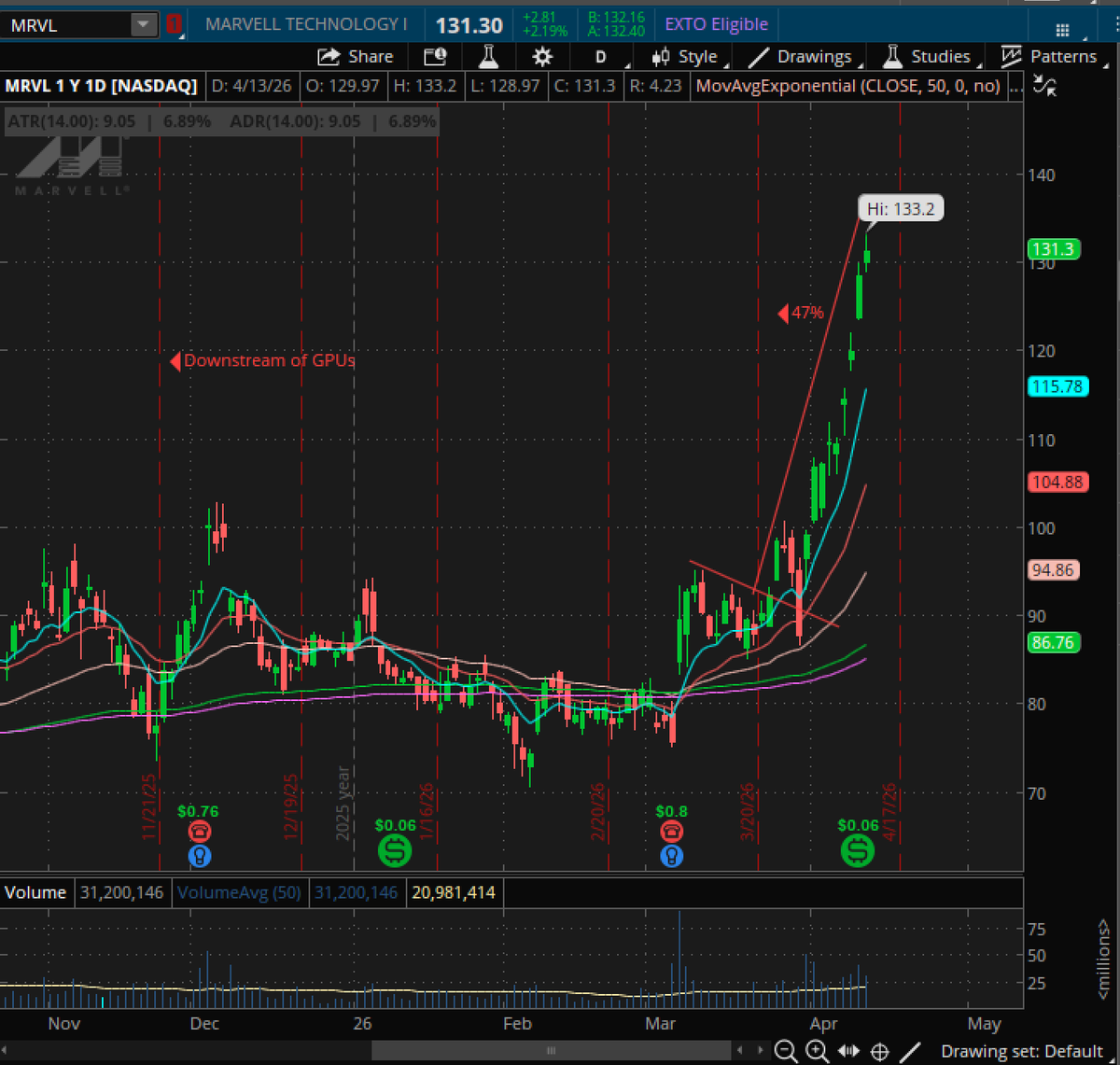Viewport: 1120px width, 1065px height.
Task: Click the 47% drawing note
Action: click(801, 314)
